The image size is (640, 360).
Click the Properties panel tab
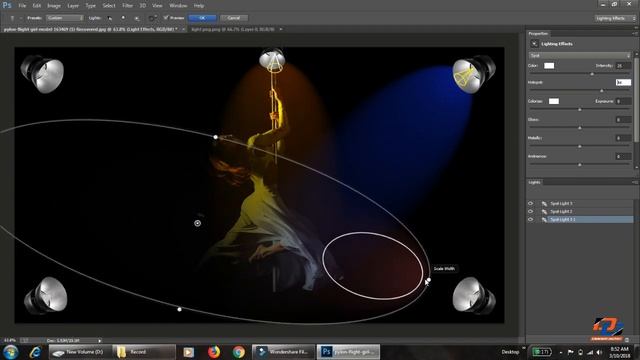coord(538,33)
